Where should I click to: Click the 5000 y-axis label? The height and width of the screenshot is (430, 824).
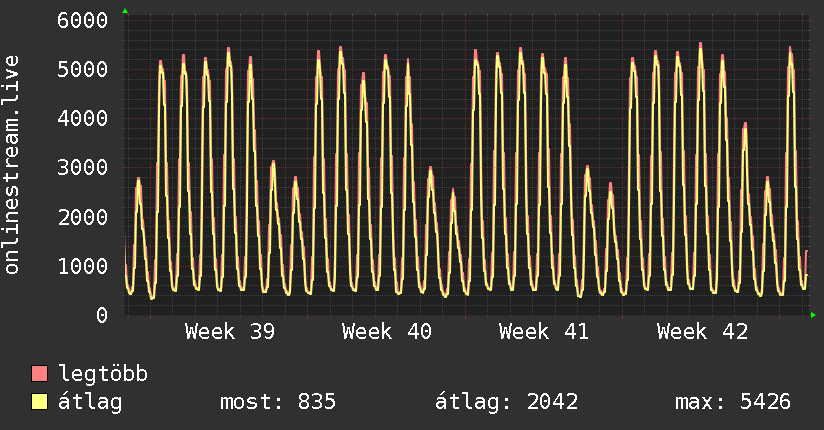click(x=83, y=69)
